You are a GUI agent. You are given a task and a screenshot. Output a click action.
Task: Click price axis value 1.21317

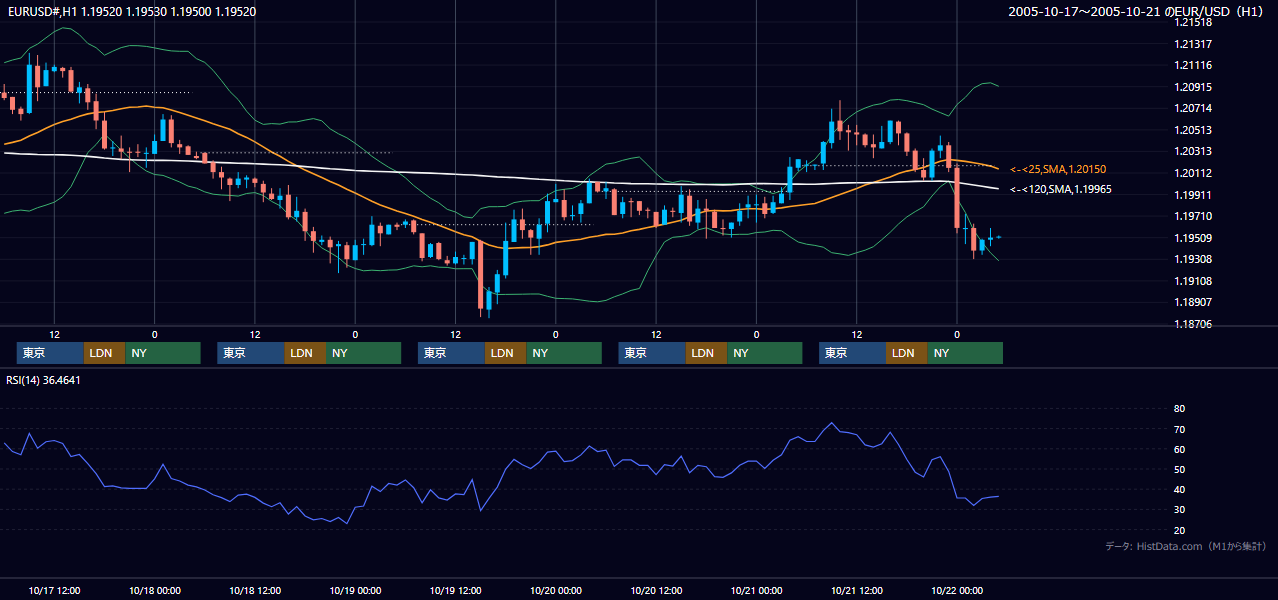(x=1194, y=44)
